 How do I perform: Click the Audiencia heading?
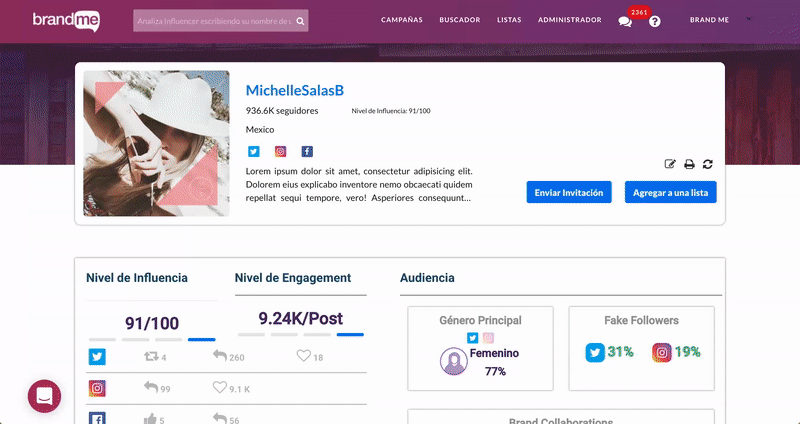(x=427, y=278)
